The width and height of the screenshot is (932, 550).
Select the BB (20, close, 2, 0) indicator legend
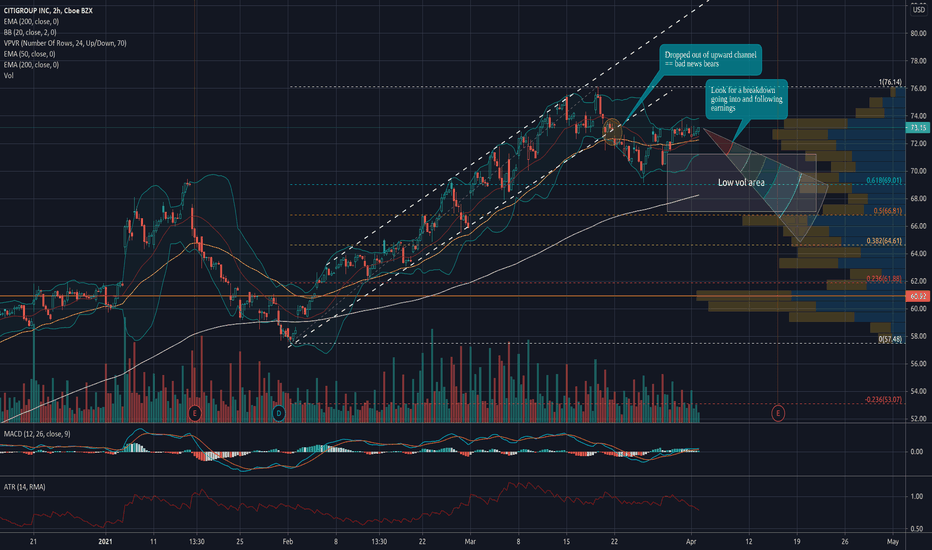pos(30,32)
